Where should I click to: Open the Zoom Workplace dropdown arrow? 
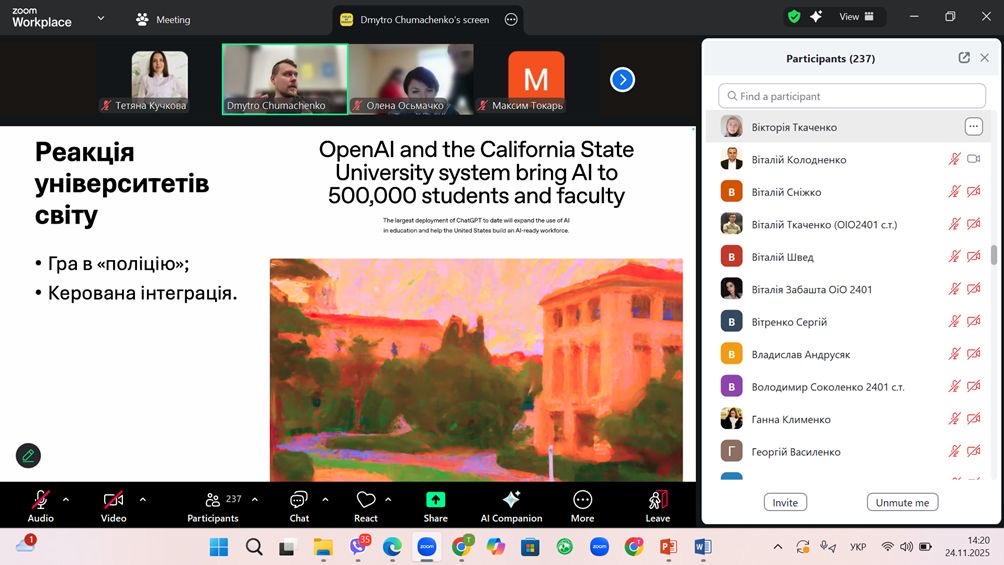click(x=100, y=18)
